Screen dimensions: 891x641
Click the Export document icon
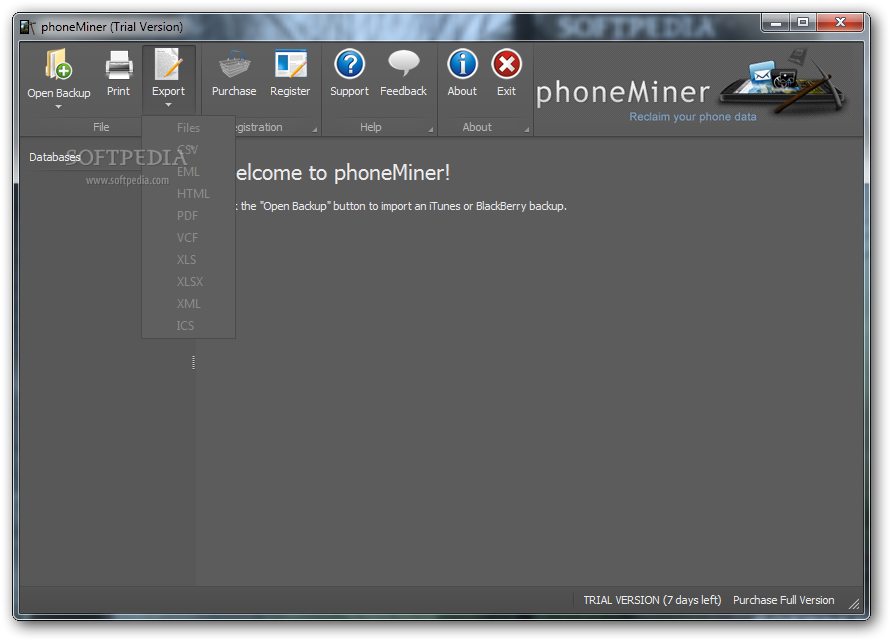168,64
